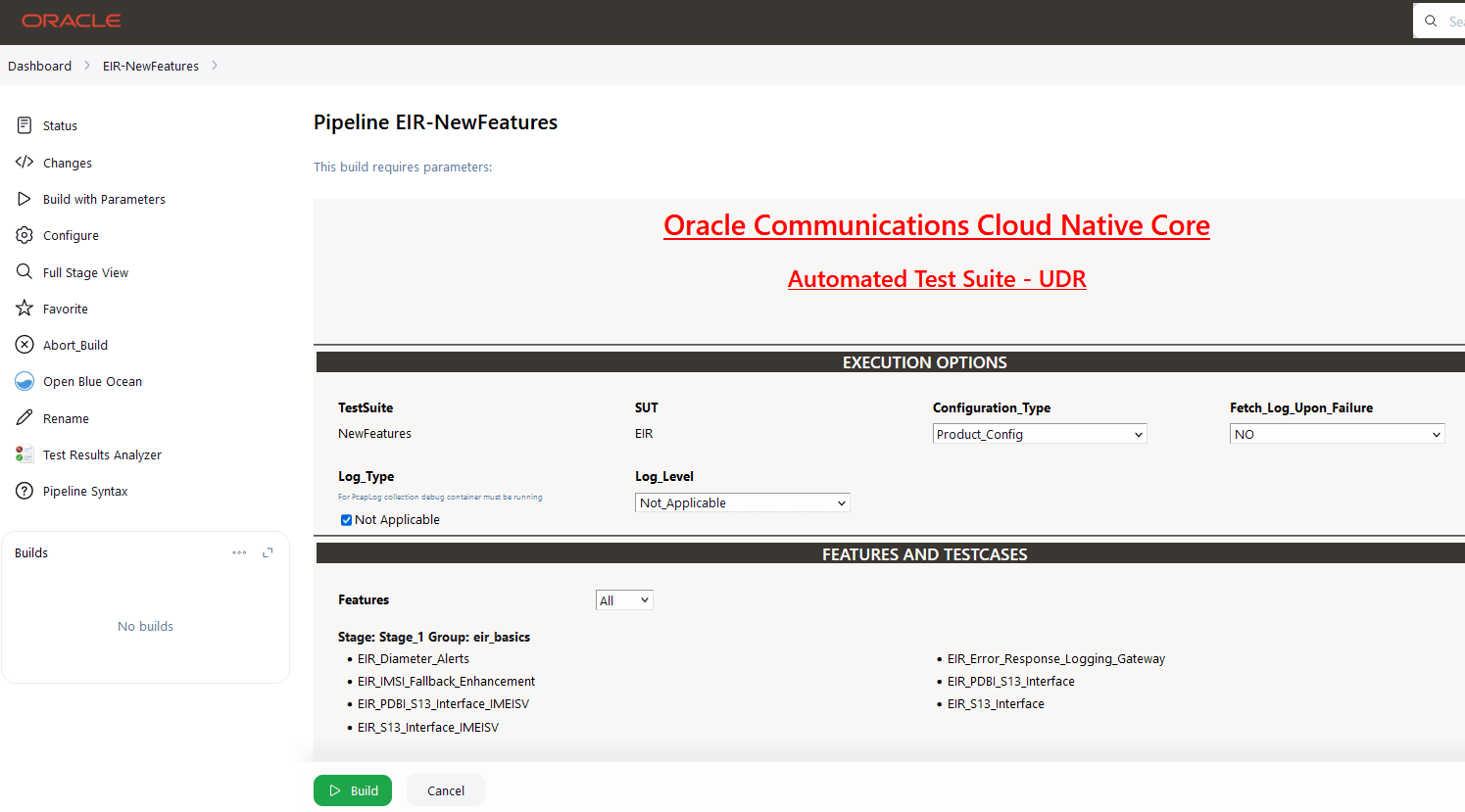1465x812 pixels.
Task: Click the 'Pipeline EIR-NewFeatures' page title
Action: pos(435,122)
